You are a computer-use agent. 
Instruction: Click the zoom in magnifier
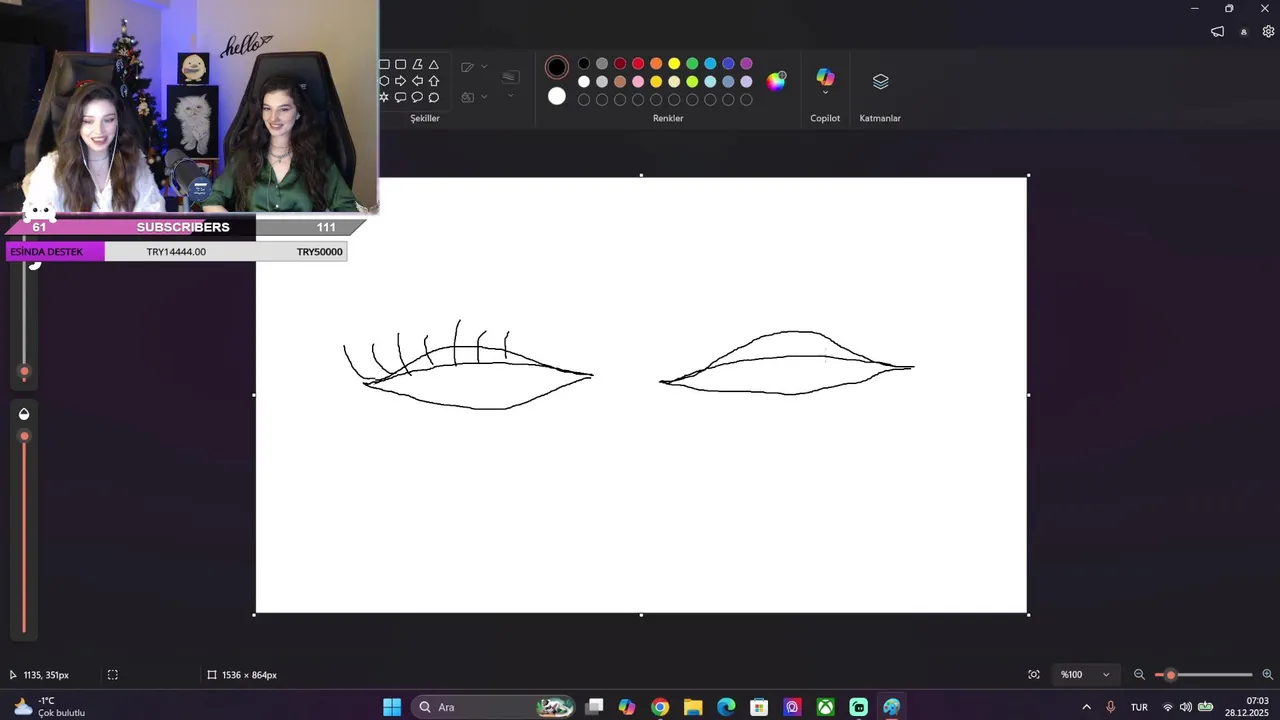1268,675
